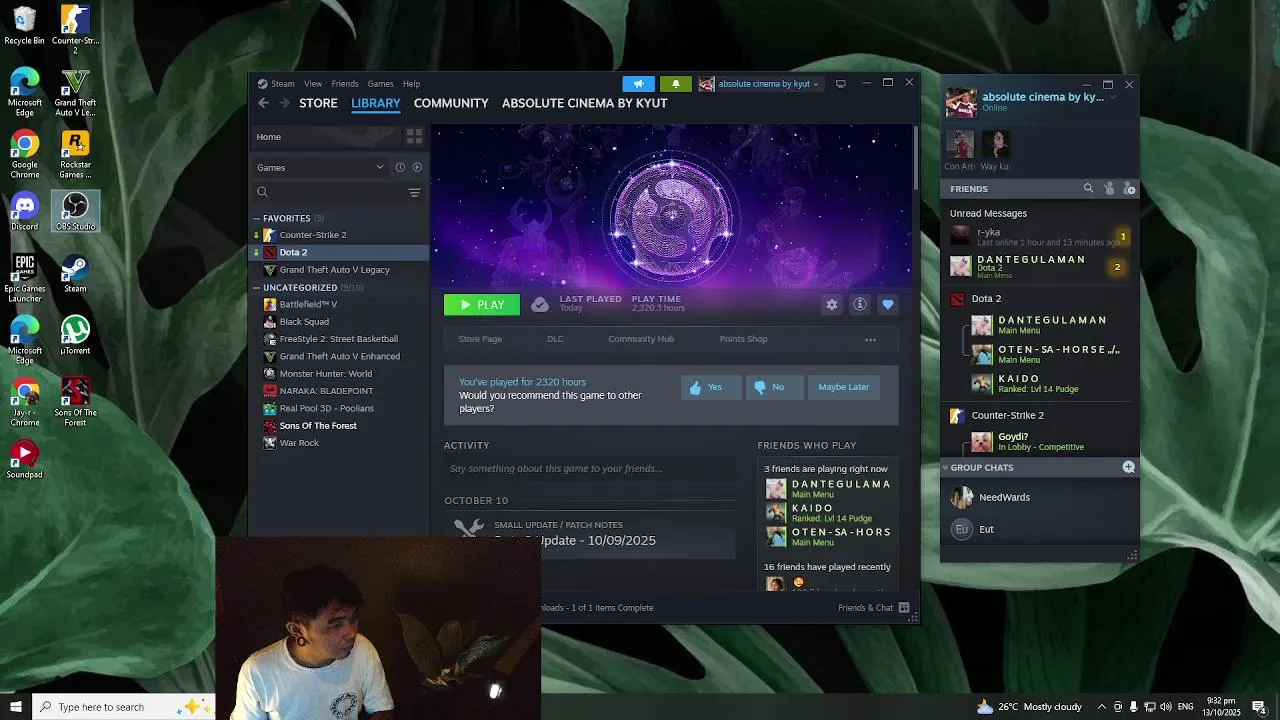Click No thumbs-down recommendation button

(774, 387)
